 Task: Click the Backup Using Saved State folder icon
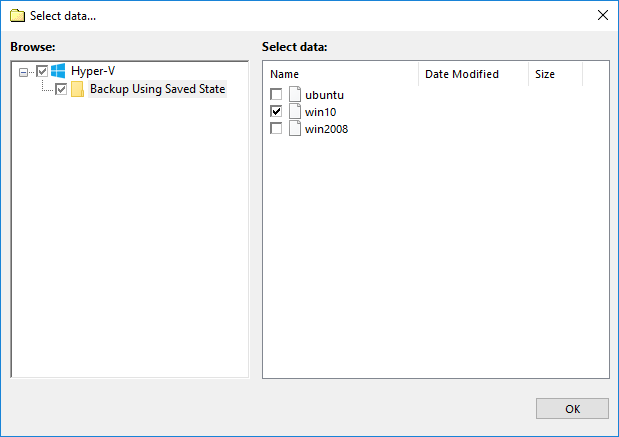pyautogui.click(x=77, y=89)
